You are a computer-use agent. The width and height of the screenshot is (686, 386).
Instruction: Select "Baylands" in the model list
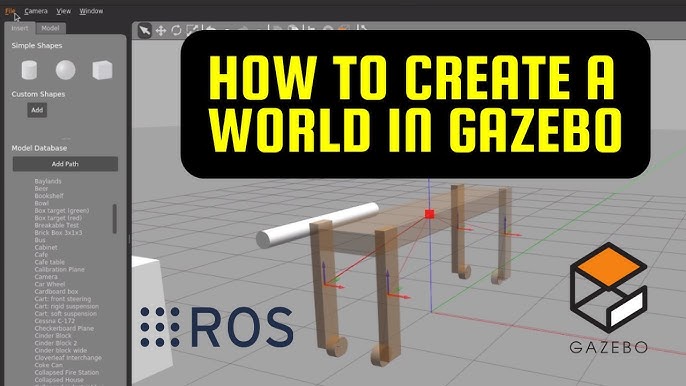tap(48, 181)
